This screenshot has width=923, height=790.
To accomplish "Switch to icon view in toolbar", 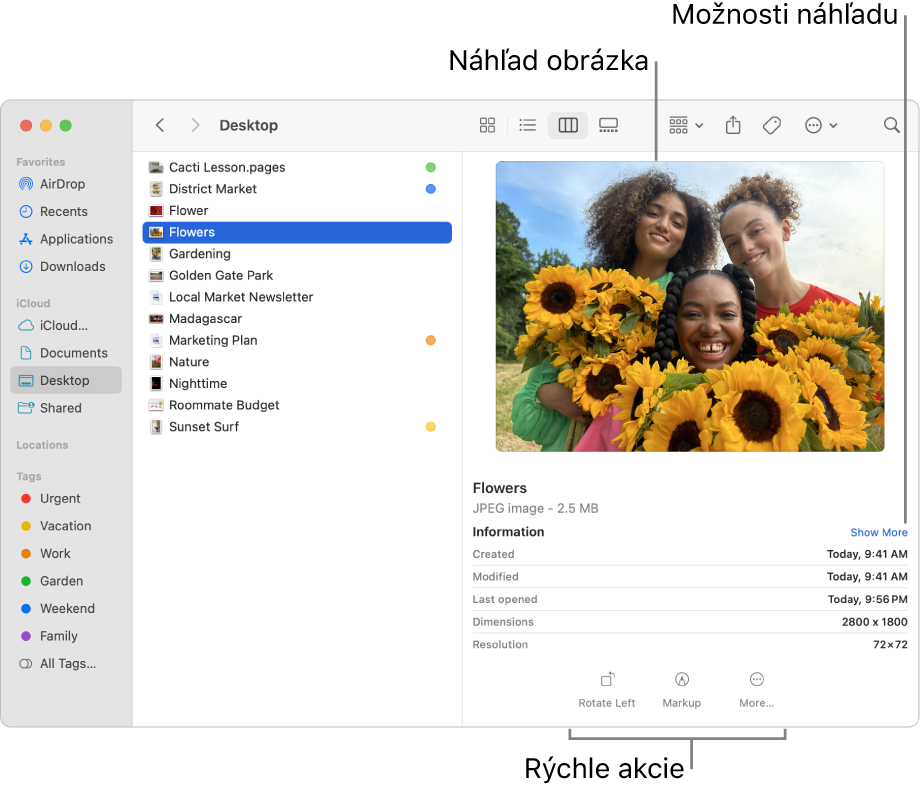I will 487,125.
